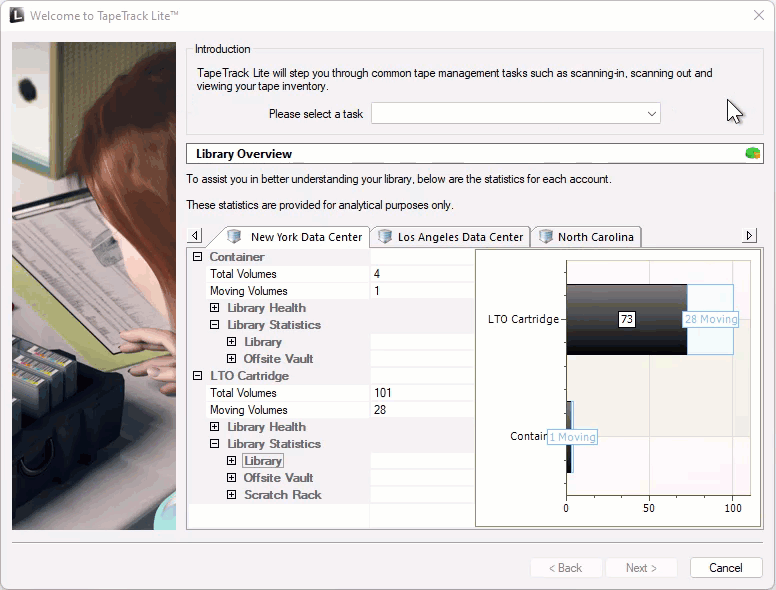Viewport: 776px width, 590px height.
Task: Expand Library Health under LTO Cartridge
Action: 214,427
